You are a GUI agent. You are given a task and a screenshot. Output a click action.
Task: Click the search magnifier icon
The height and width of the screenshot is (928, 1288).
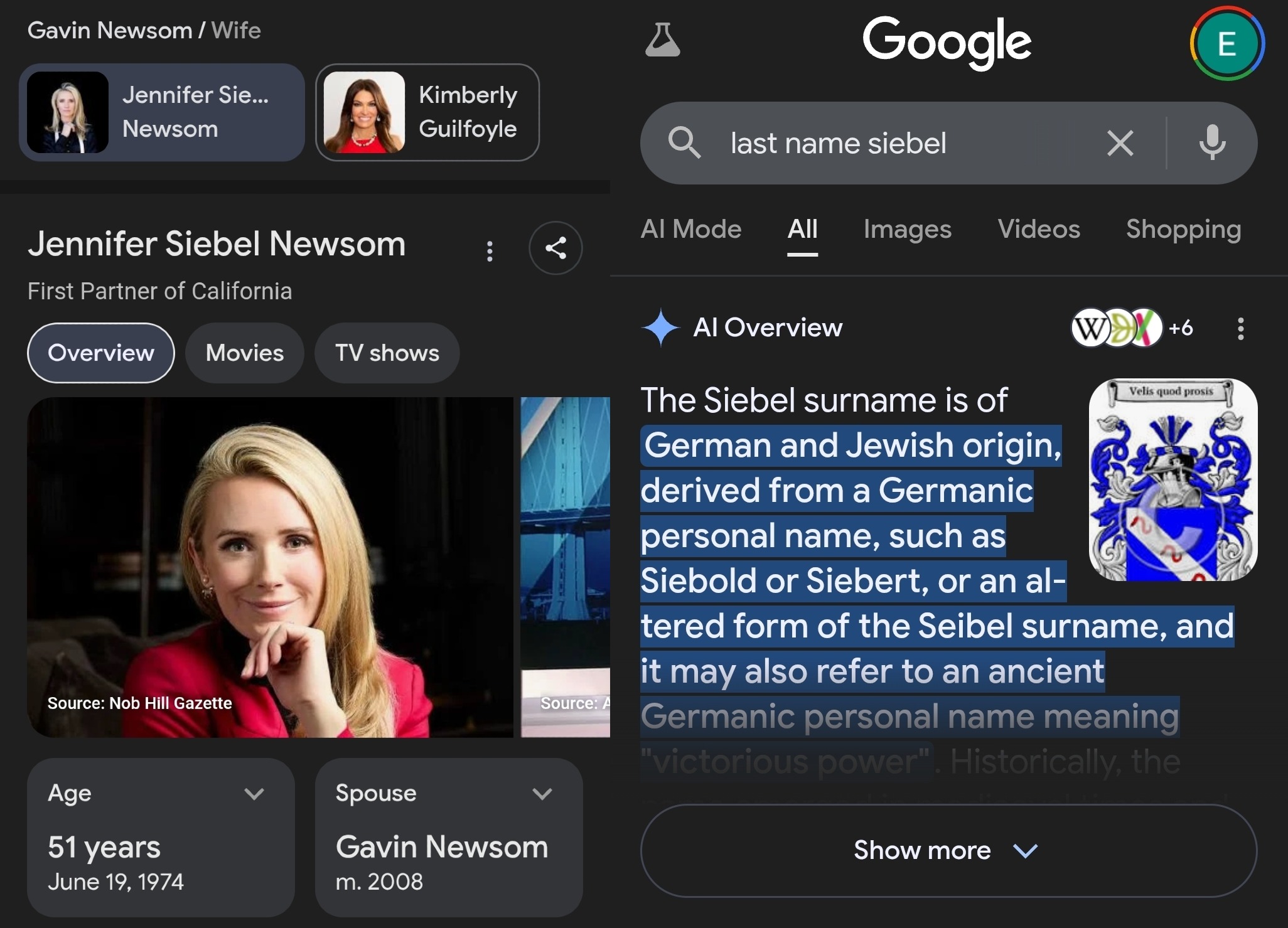point(684,143)
